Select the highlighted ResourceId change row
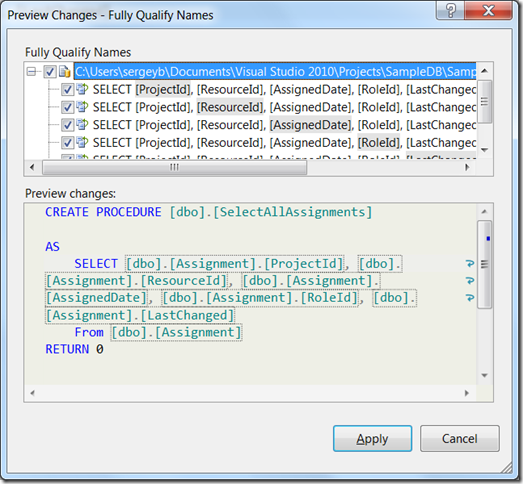The image size is (523, 484). click(x=285, y=107)
